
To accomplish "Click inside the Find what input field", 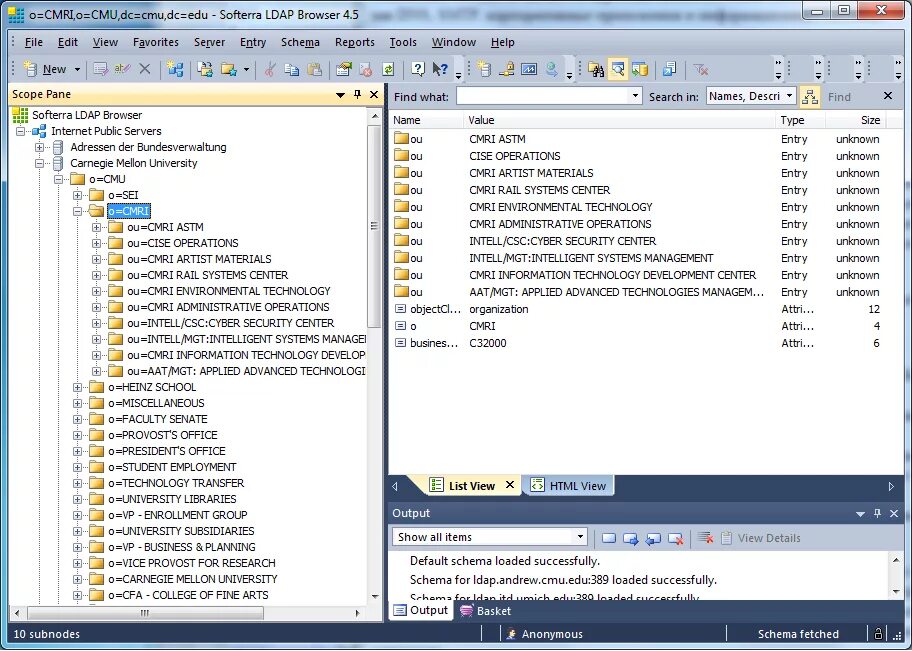I will click(x=542, y=97).
